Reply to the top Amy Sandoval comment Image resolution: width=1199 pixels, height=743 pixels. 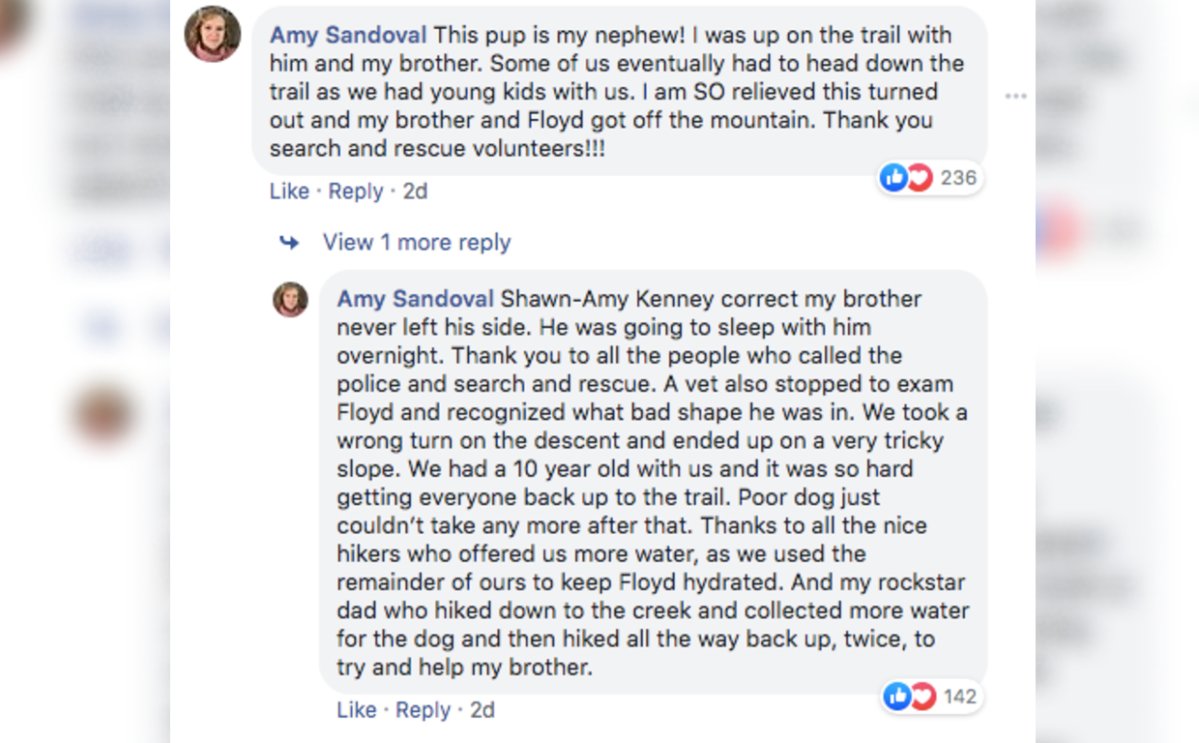[355, 191]
